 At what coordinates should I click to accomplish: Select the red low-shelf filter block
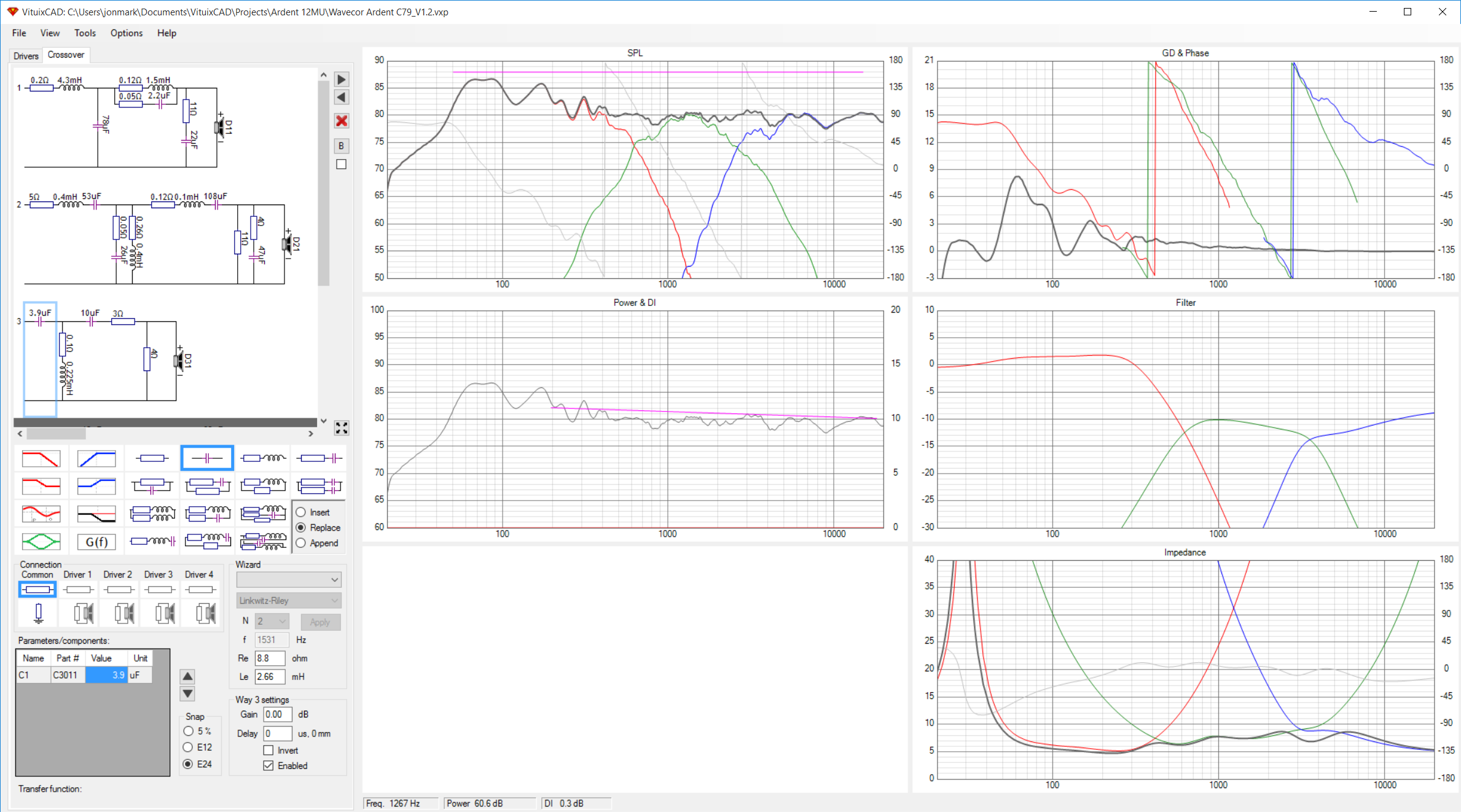[41, 486]
